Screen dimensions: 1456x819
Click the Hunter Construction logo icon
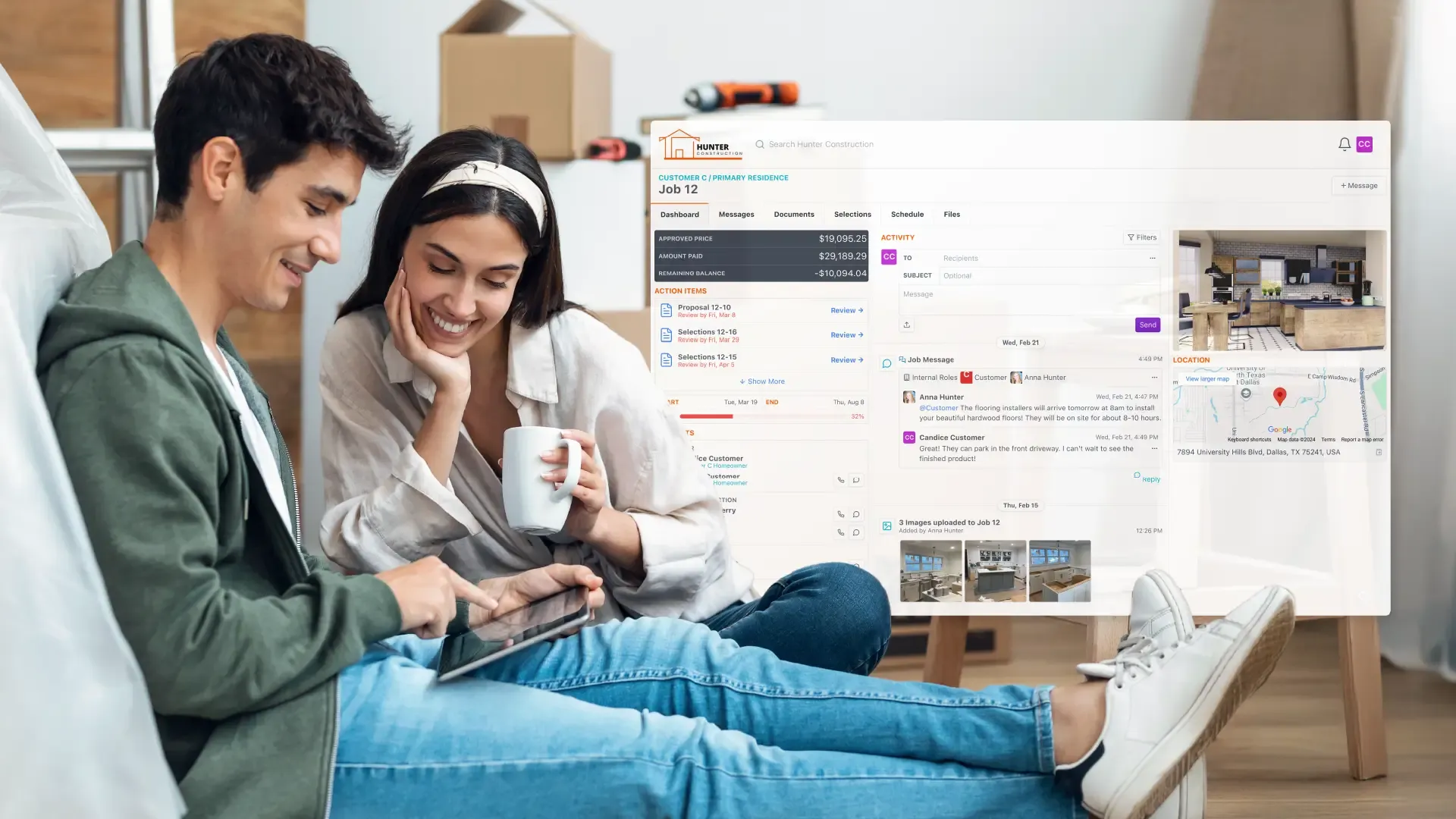tap(678, 143)
